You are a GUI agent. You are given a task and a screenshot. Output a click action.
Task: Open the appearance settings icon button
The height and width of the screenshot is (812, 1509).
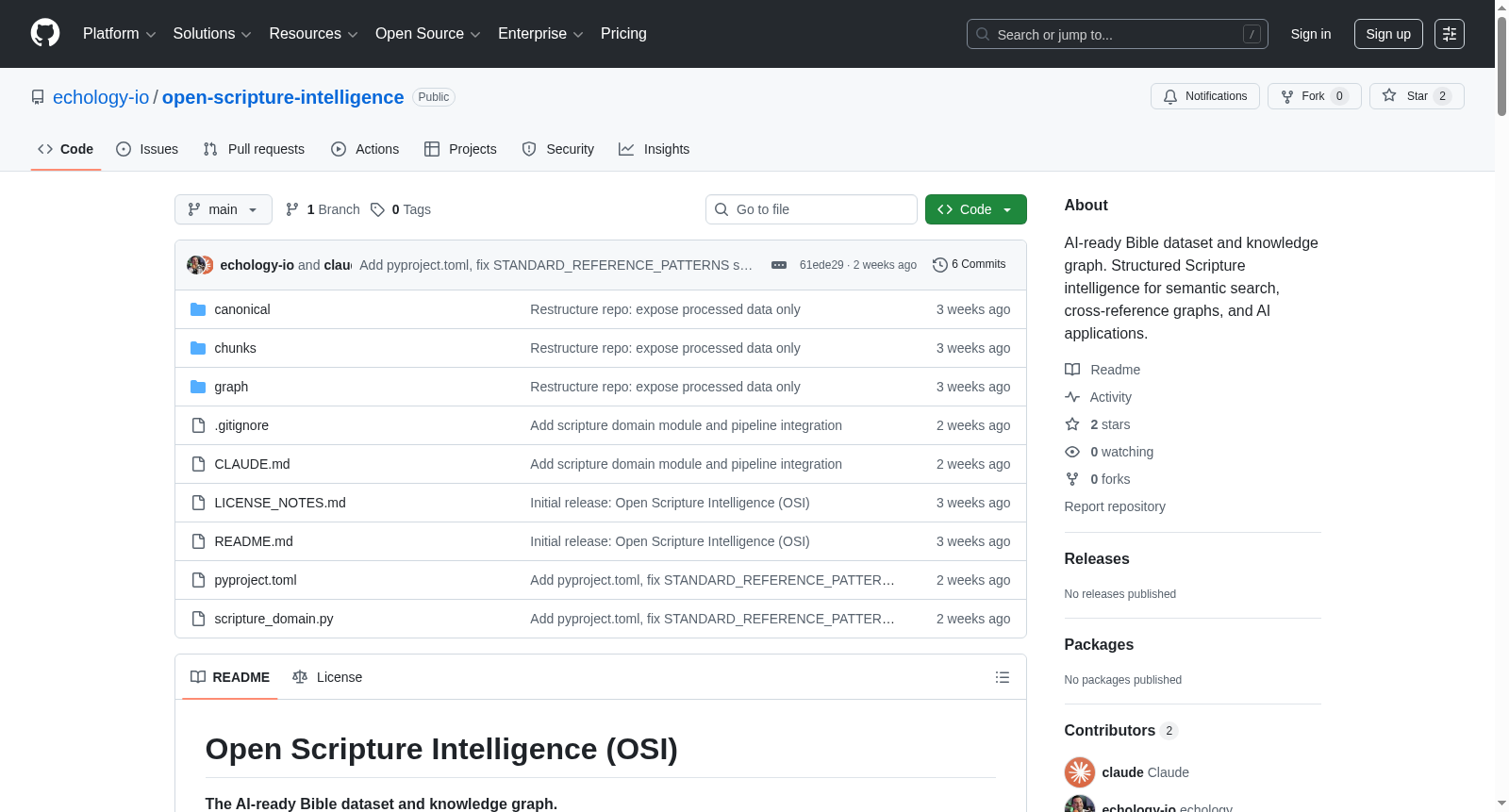(x=1450, y=34)
